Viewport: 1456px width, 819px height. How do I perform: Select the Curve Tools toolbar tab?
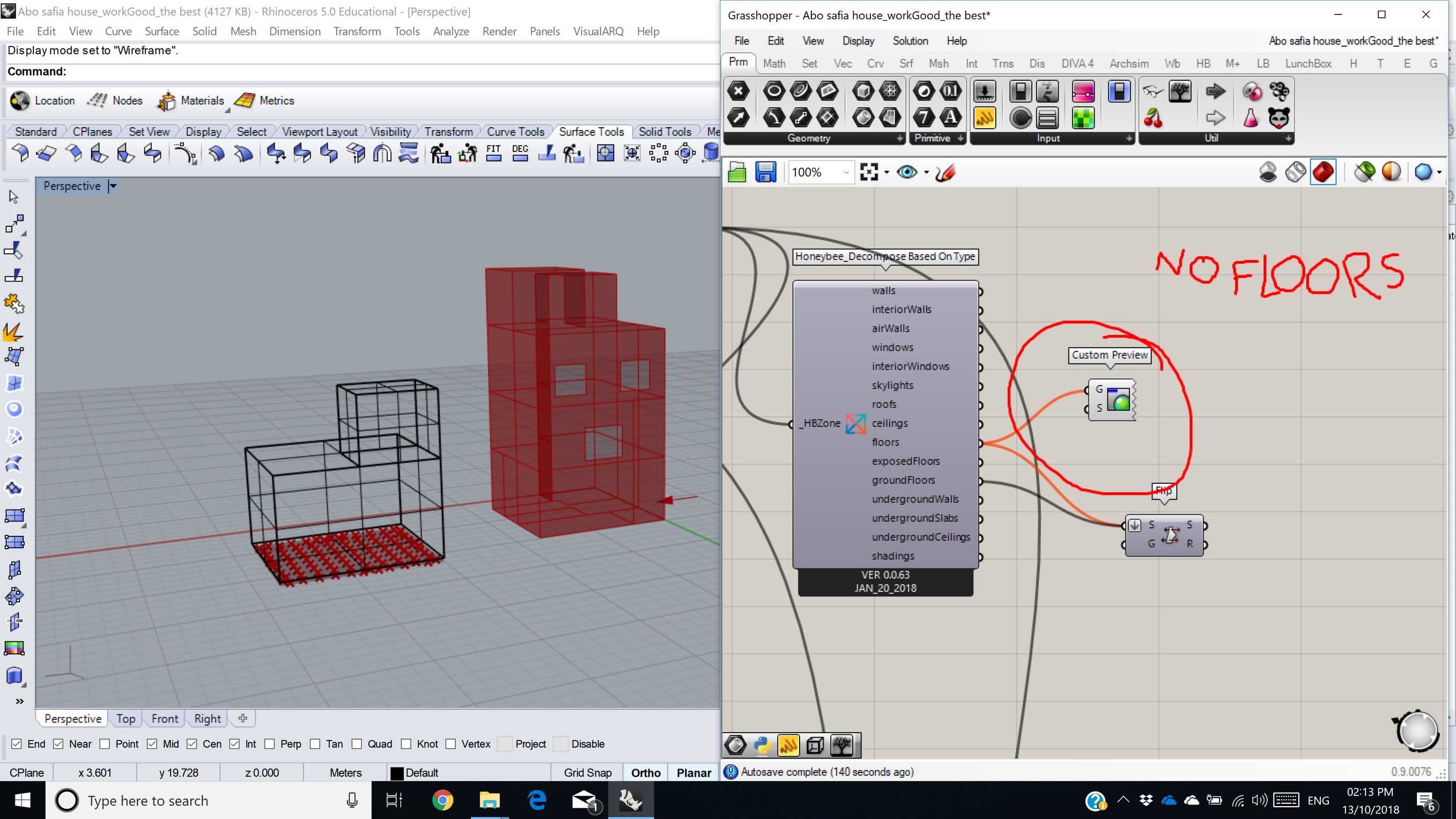tap(515, 132)
